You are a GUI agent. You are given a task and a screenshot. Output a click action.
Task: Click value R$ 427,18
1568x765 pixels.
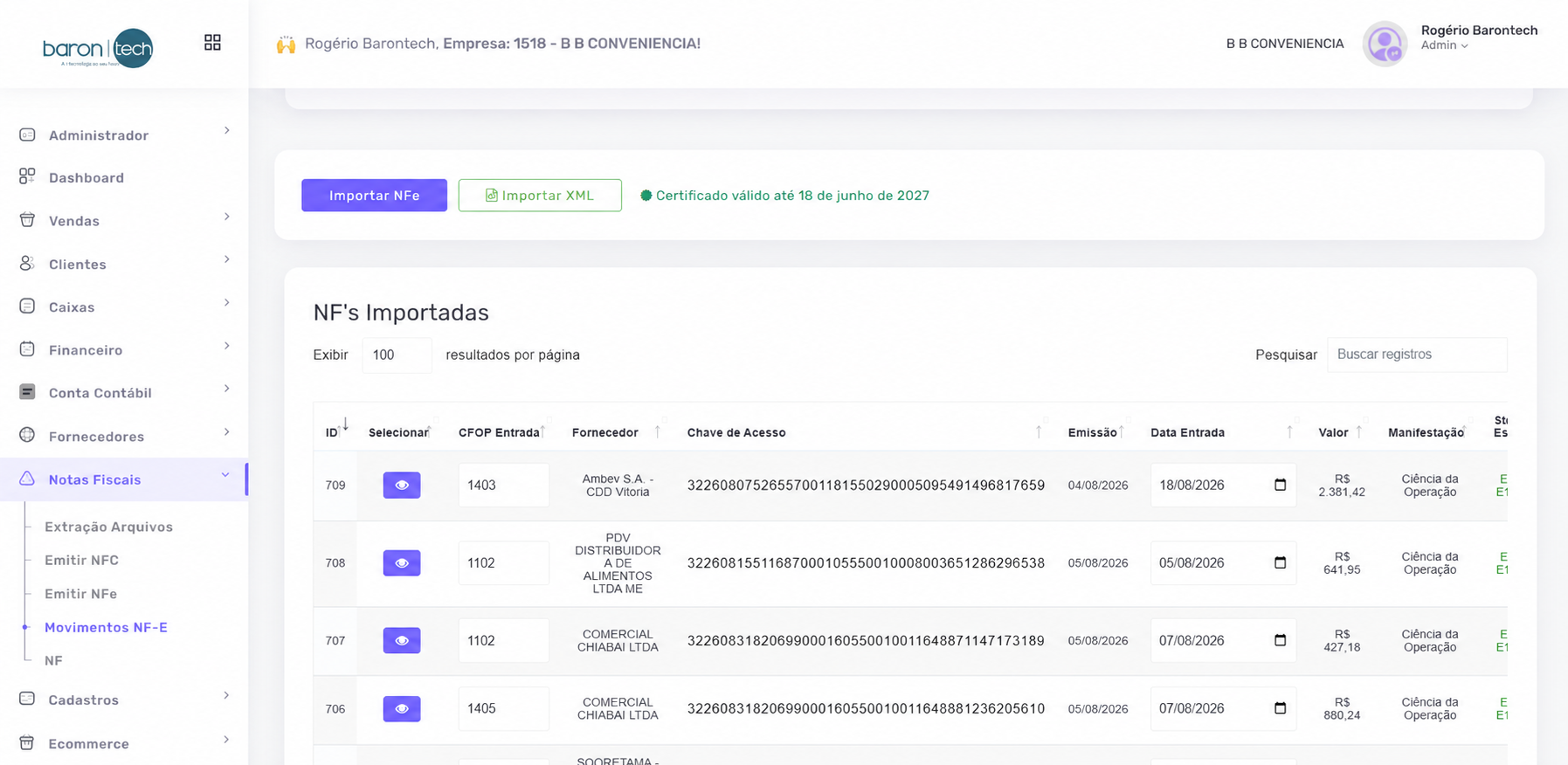pos(1342,641)
